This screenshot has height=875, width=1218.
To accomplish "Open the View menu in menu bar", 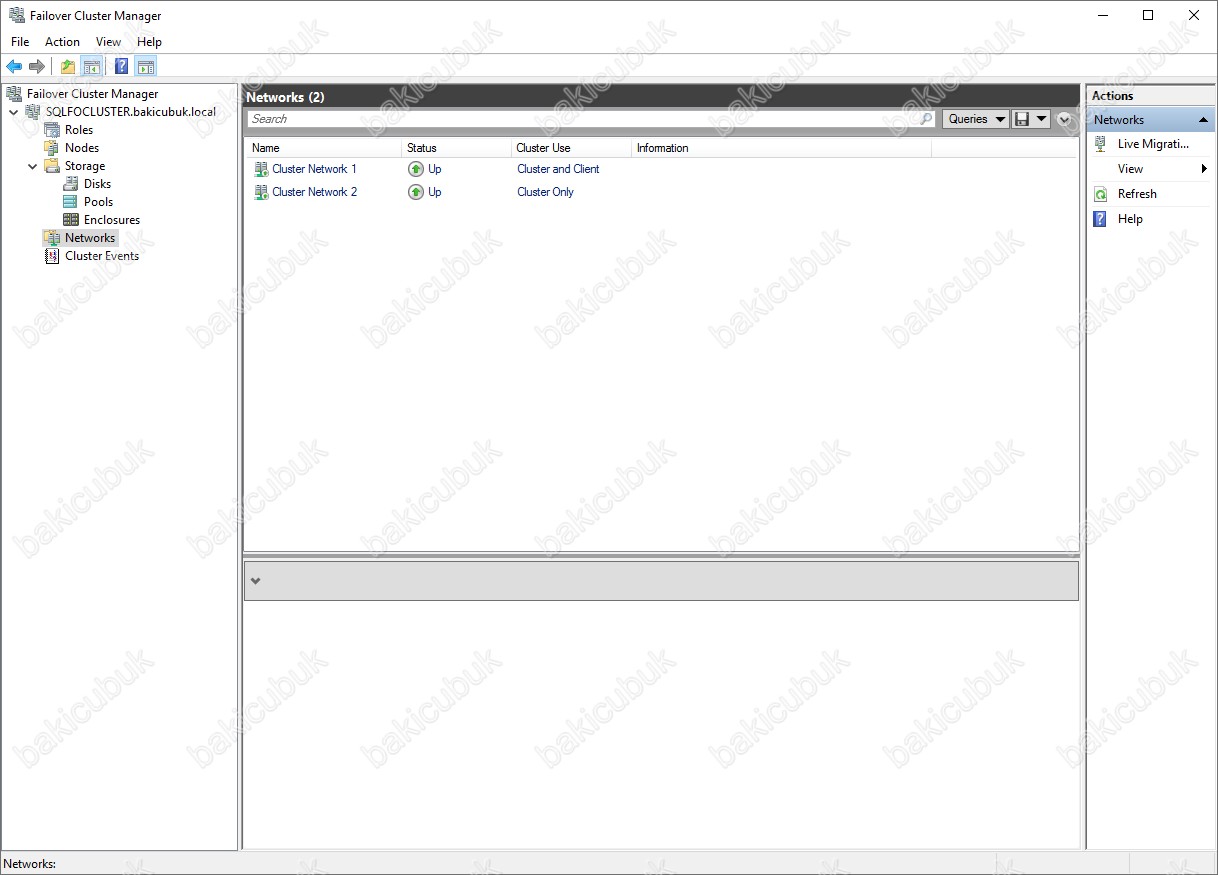I will click(x=108, y=42).
